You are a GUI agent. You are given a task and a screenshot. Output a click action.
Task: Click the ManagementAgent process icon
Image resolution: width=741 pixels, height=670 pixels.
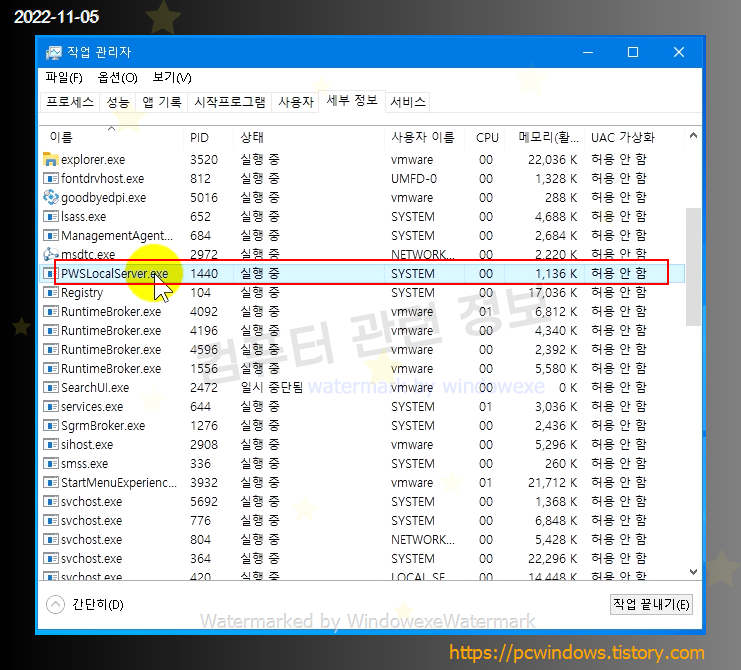click(51, 235)
